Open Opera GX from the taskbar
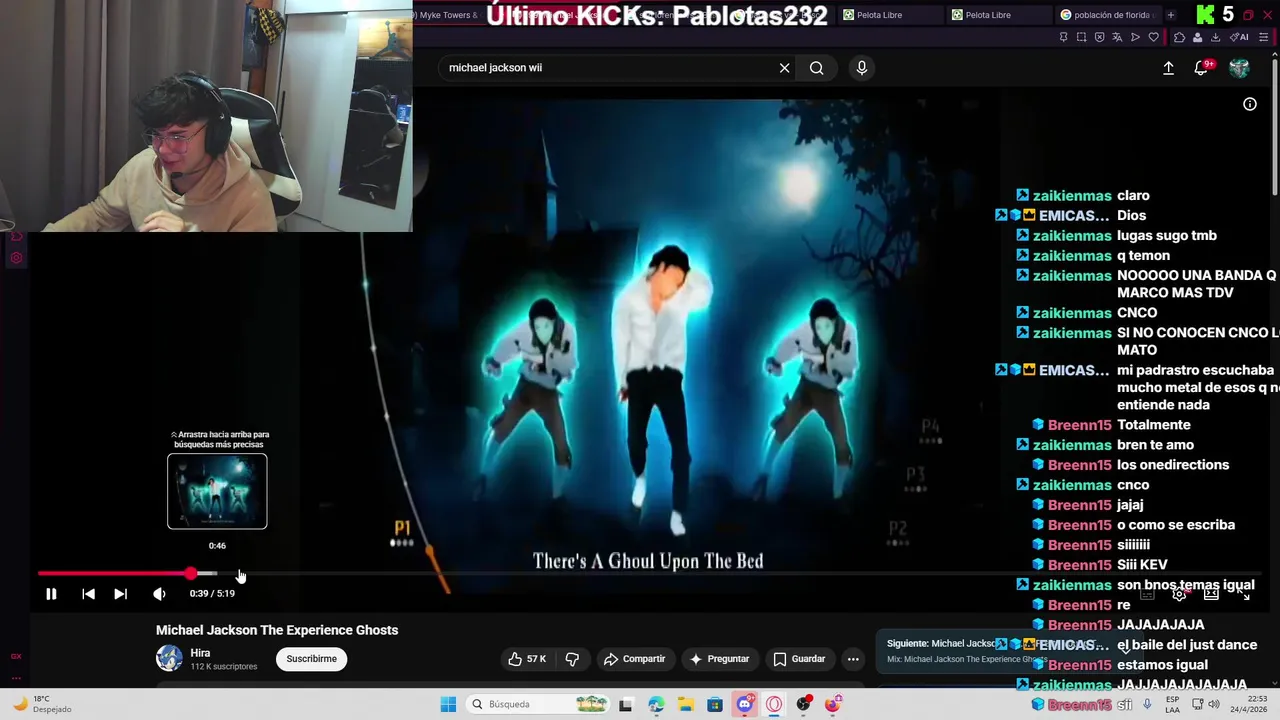Viewport: 1280px width, 720px height. click(774, 704)
